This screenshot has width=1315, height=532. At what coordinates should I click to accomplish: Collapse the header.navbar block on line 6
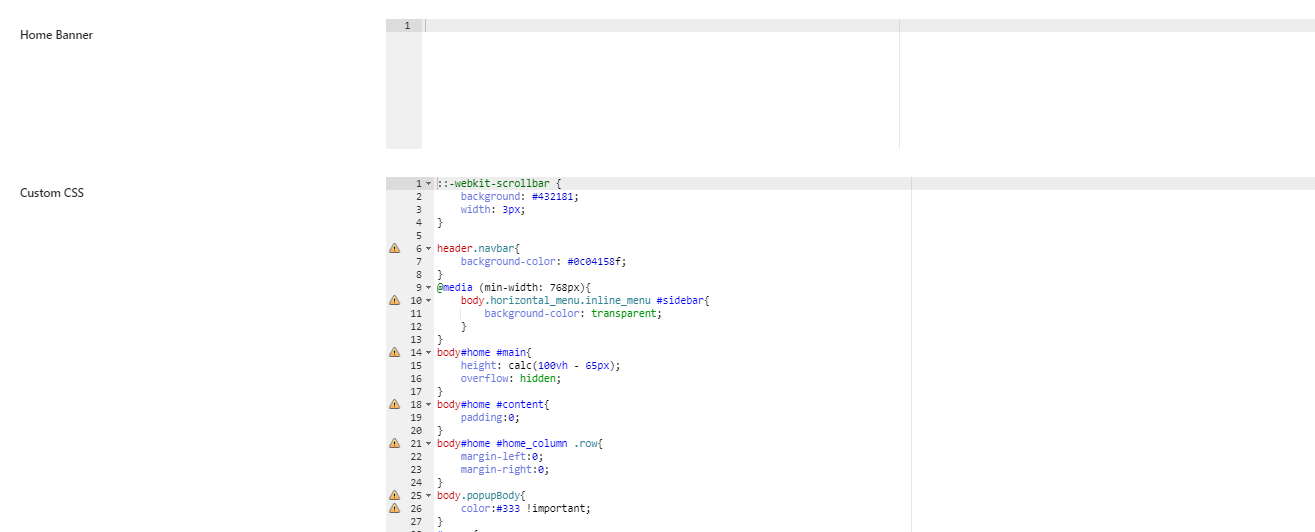tap(428, 248)
